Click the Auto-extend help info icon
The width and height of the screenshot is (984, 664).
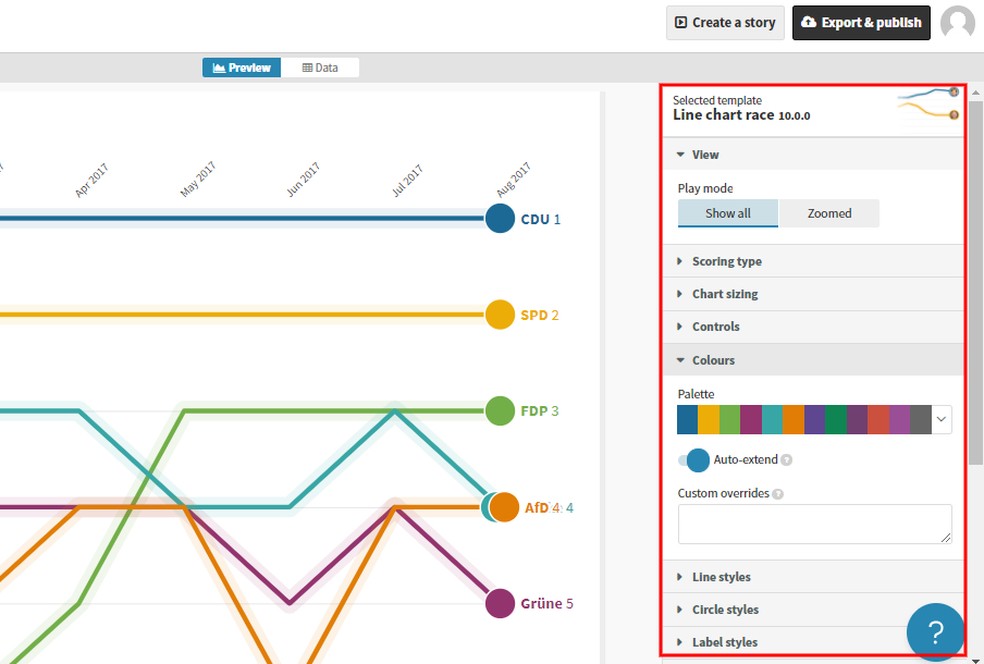[786, 460]
